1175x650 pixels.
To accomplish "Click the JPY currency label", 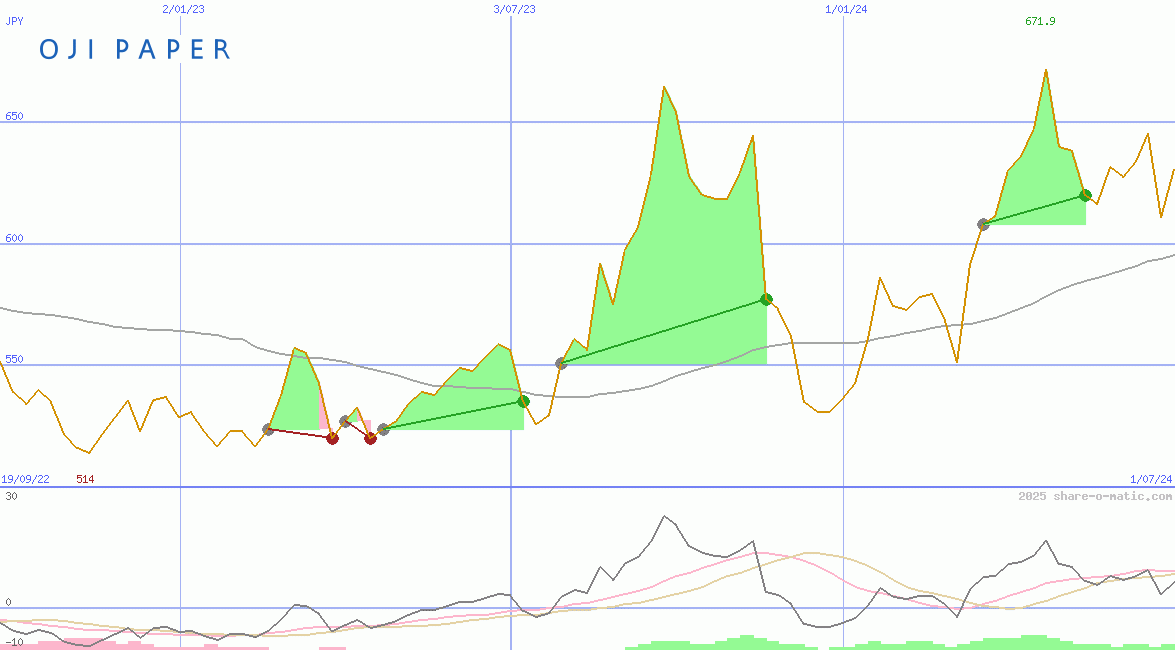I will point(14,21).
